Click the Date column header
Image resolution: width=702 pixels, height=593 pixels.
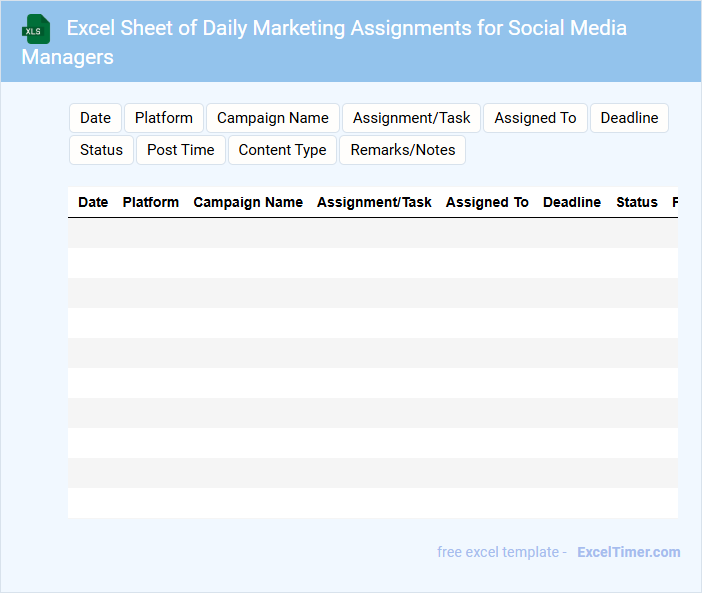[x=93, y=202]
